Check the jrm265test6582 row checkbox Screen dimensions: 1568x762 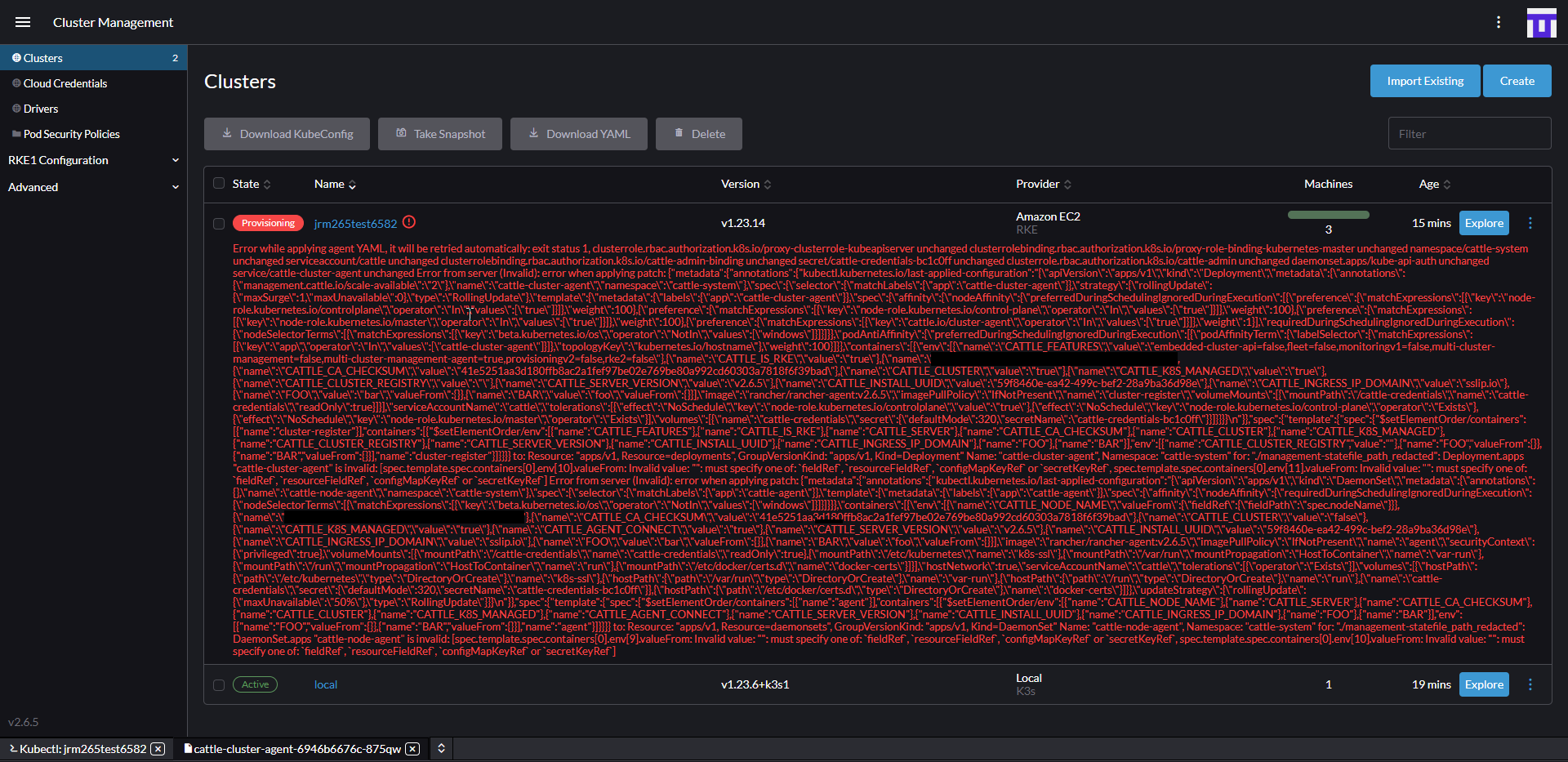tap(218, 223)
